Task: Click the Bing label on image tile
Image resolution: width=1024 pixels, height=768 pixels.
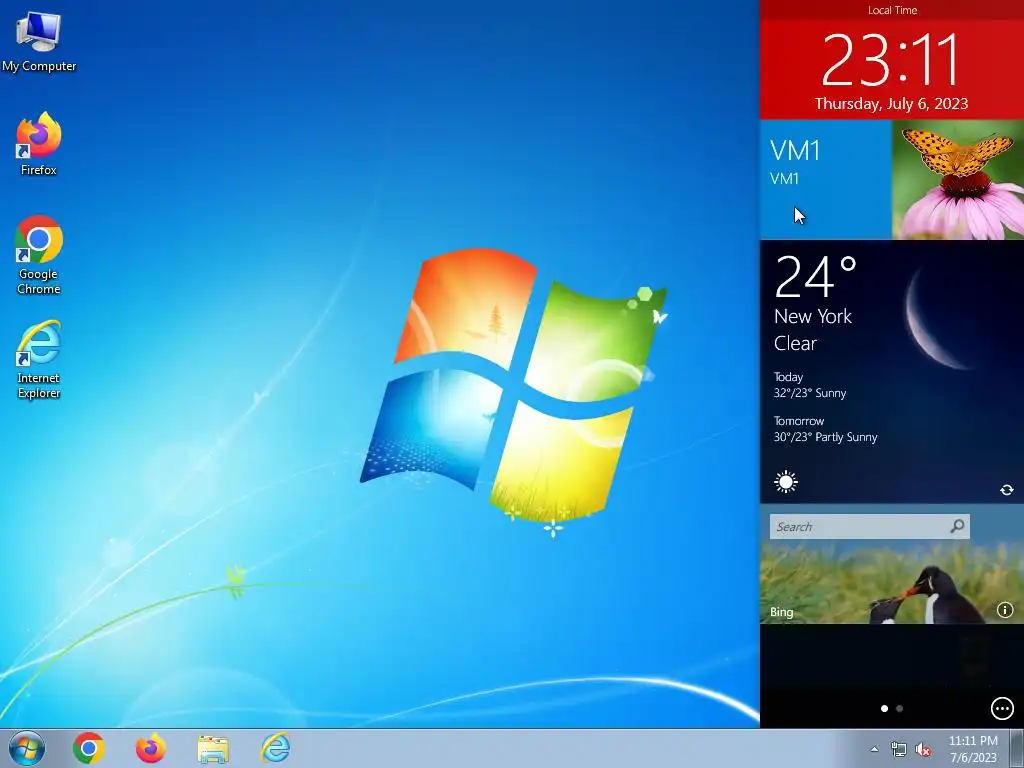Action: tap(782, 612)
